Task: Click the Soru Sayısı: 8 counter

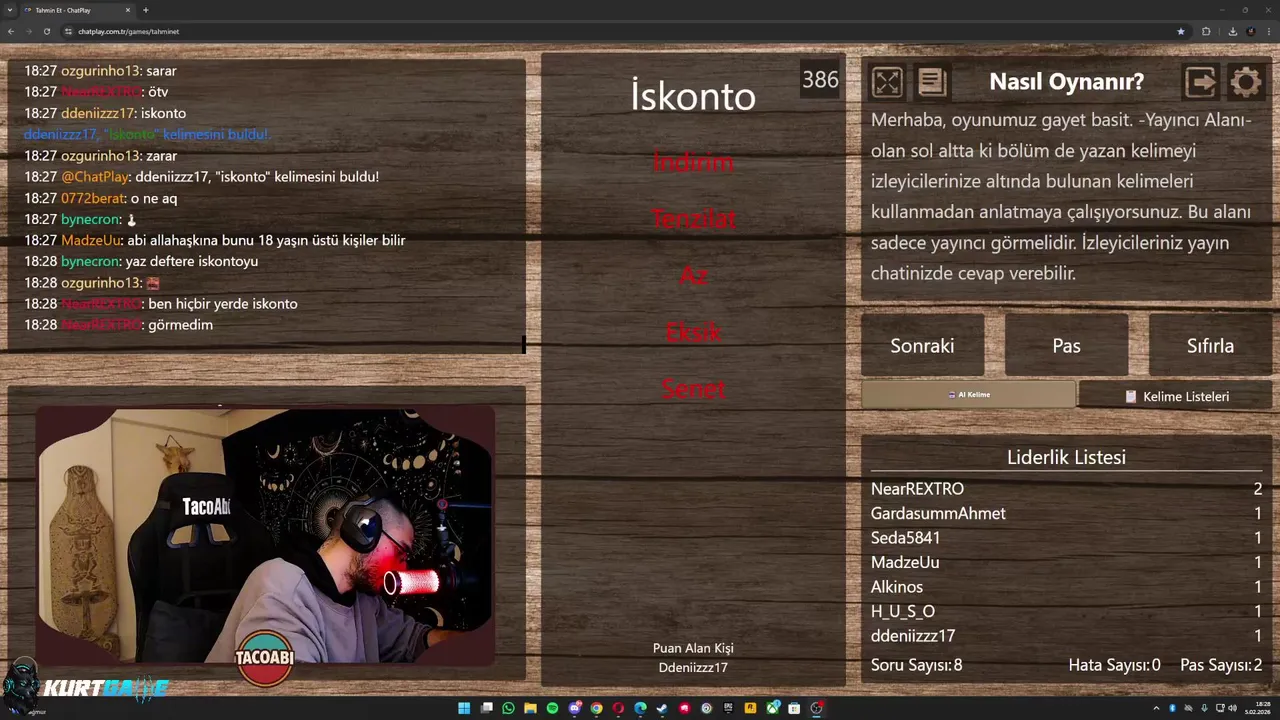Action: 916,665
